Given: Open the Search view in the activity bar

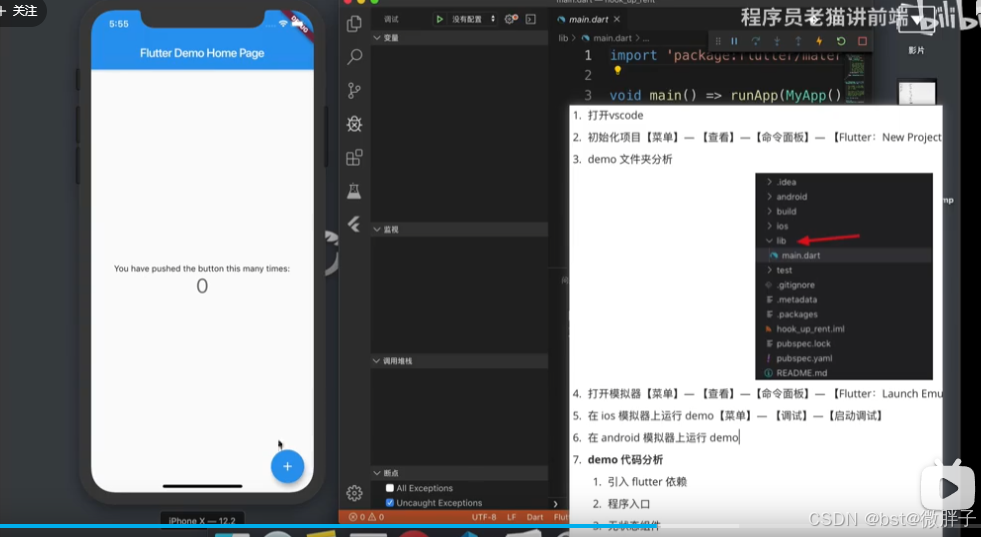Looking at the screenshot, I should [354, 57].
